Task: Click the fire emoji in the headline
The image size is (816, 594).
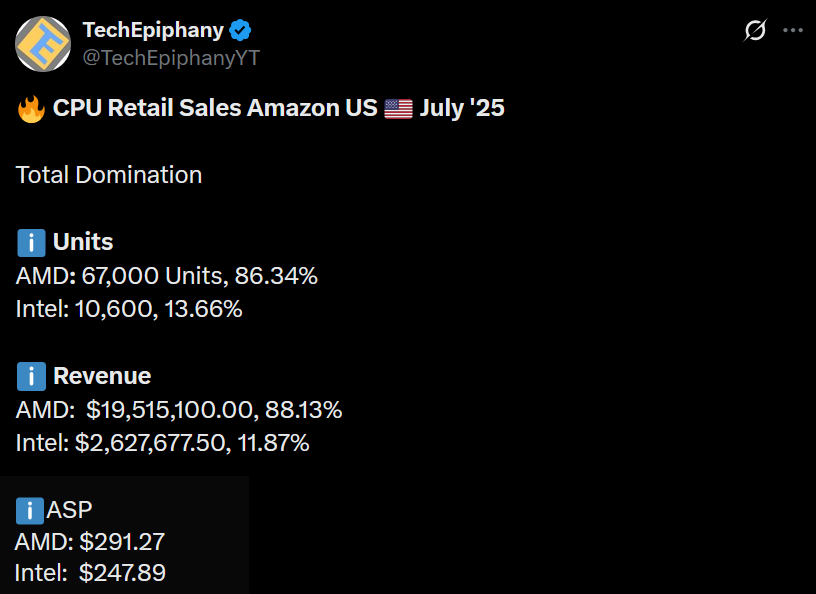Action: 31,109
